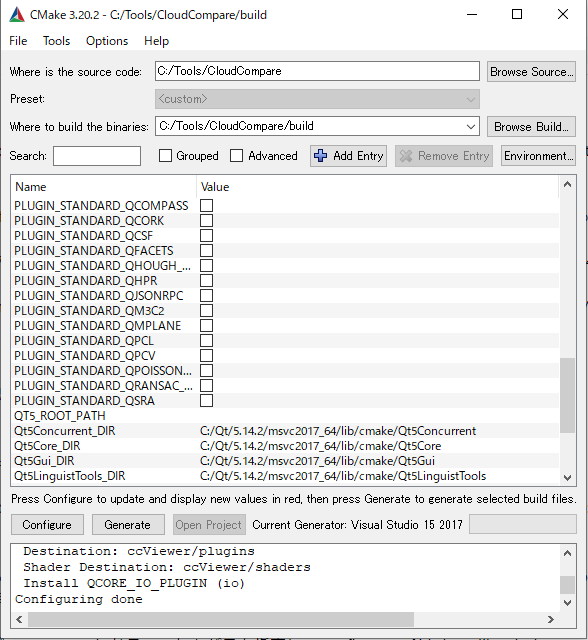Check PLUGIN_STANDARD_QJSONRPC checkbox
The height and width of the screenshot is (640, 588).
(206, 296)
